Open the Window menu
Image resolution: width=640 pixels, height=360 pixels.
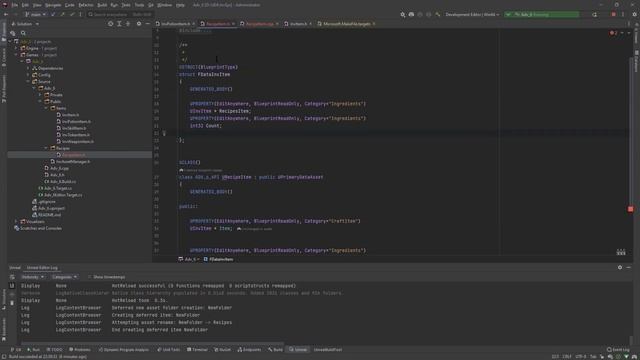point(164,5)
